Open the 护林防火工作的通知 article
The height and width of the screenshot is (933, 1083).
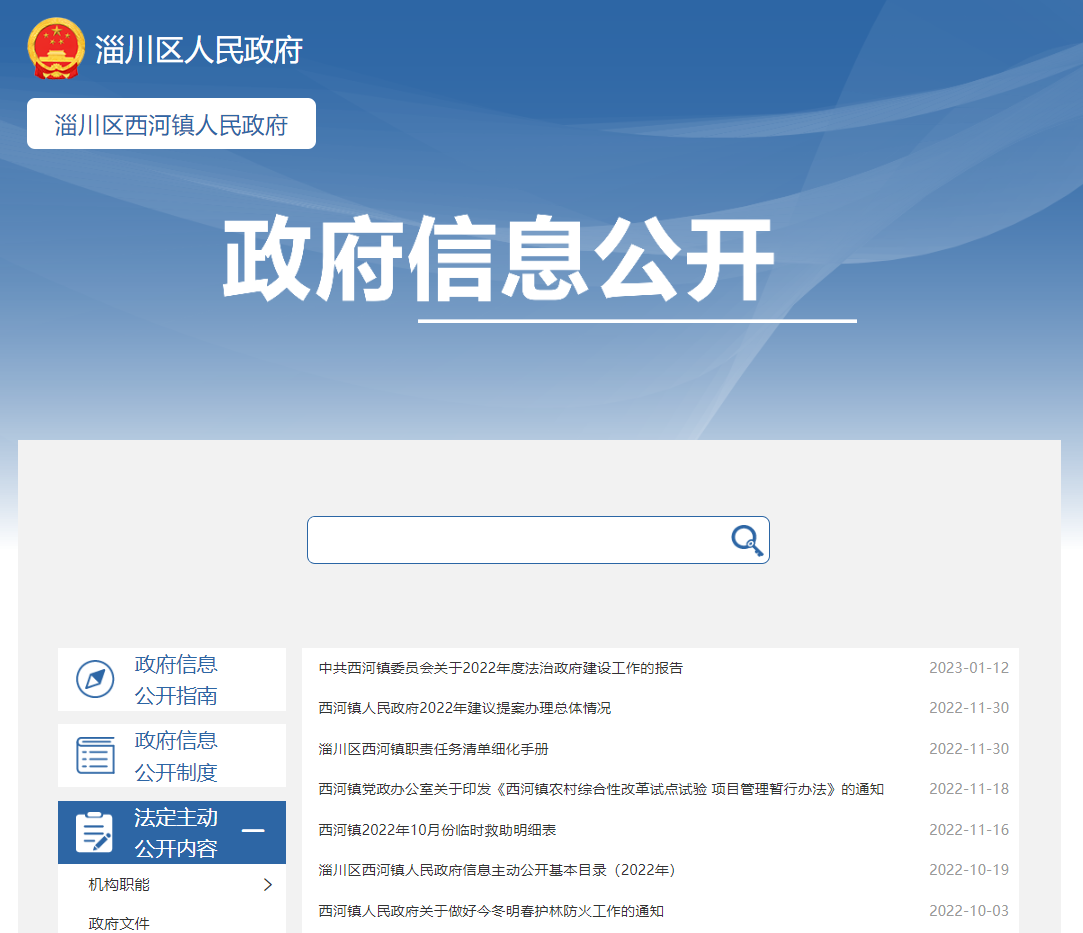(x=490, y=911)
